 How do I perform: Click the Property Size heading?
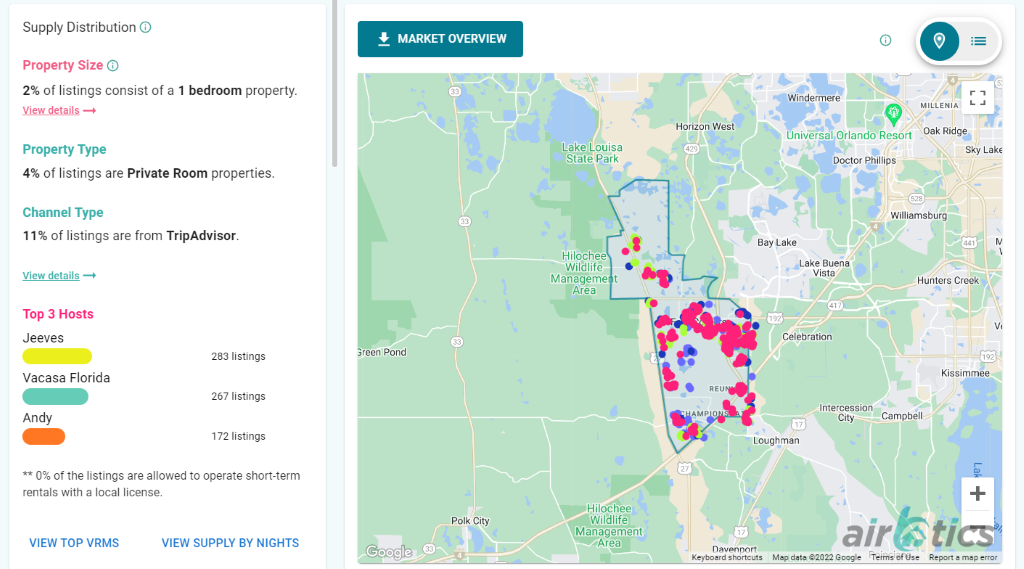[x=63, y=65]
